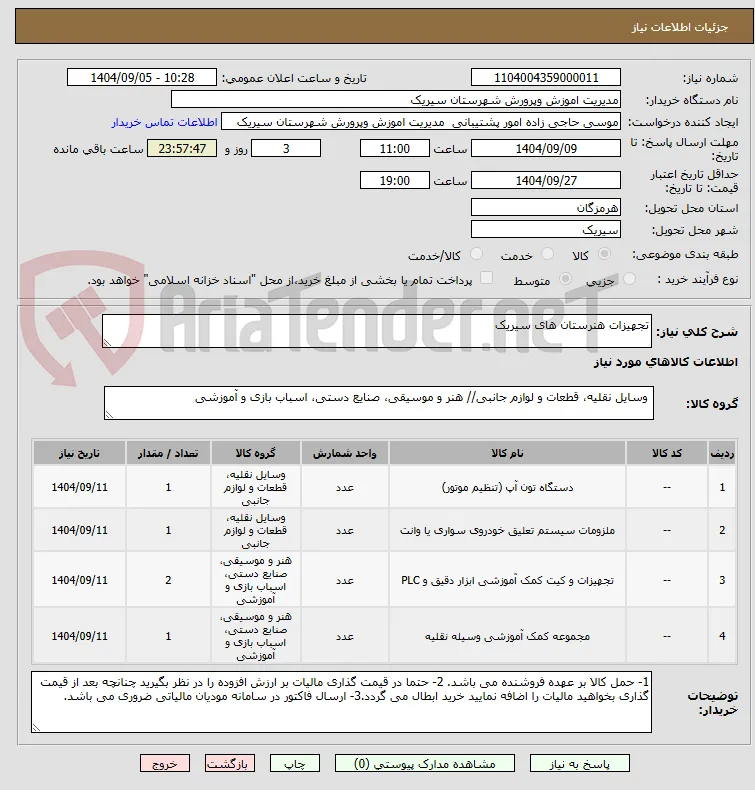The height and width of the screenshot is (790, 755).
Task: Click the remaining days field showing 3
Action: pyautogui.click(x=286, y=149)
